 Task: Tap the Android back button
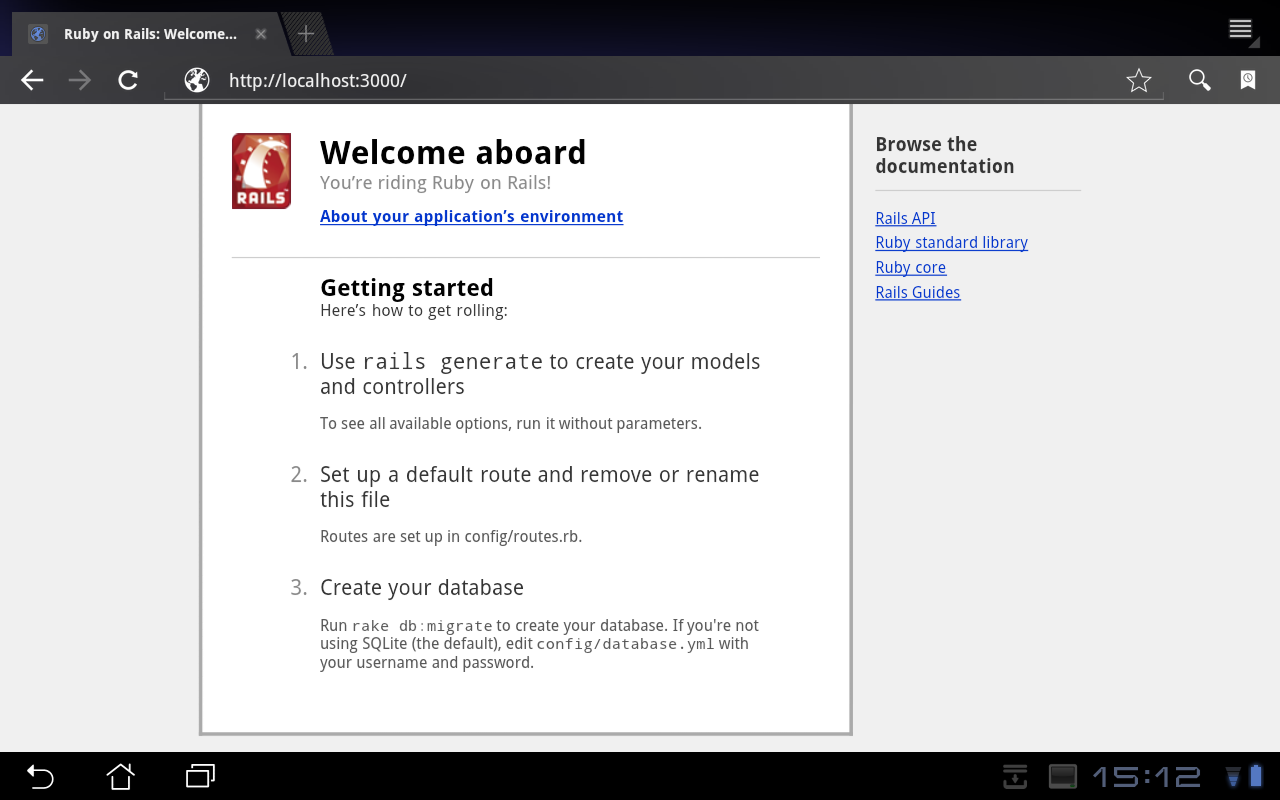40,776
